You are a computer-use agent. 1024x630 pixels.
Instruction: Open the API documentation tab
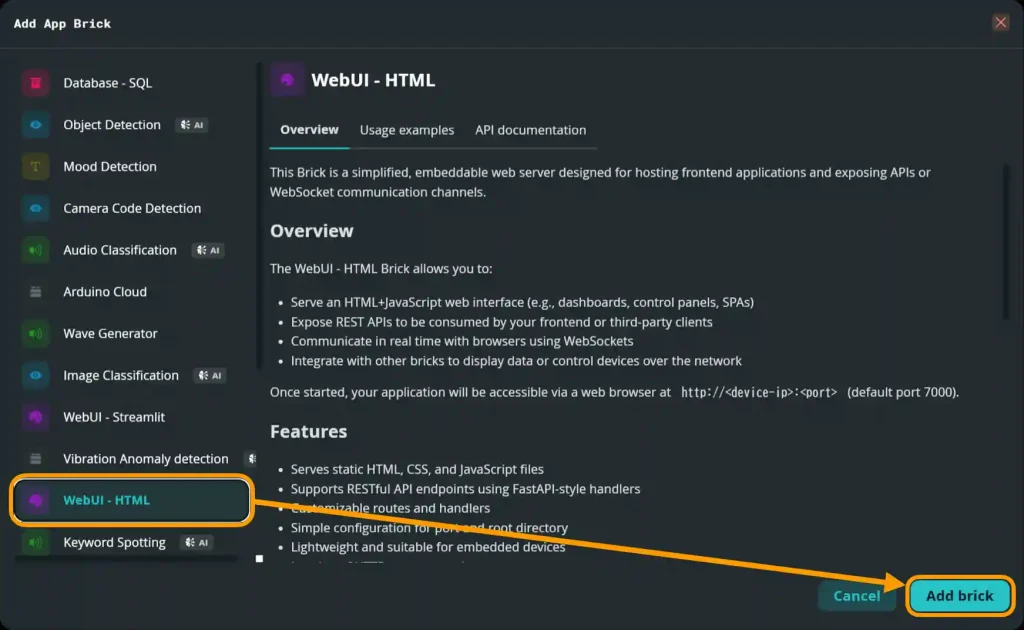(530, 130)
